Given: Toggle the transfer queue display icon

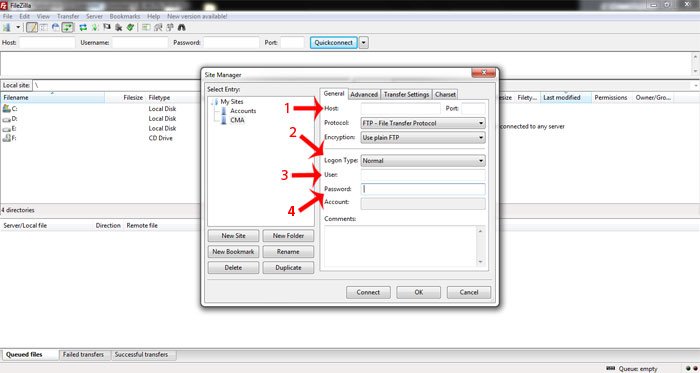Looking at the screenshot, I should (67, 28).
